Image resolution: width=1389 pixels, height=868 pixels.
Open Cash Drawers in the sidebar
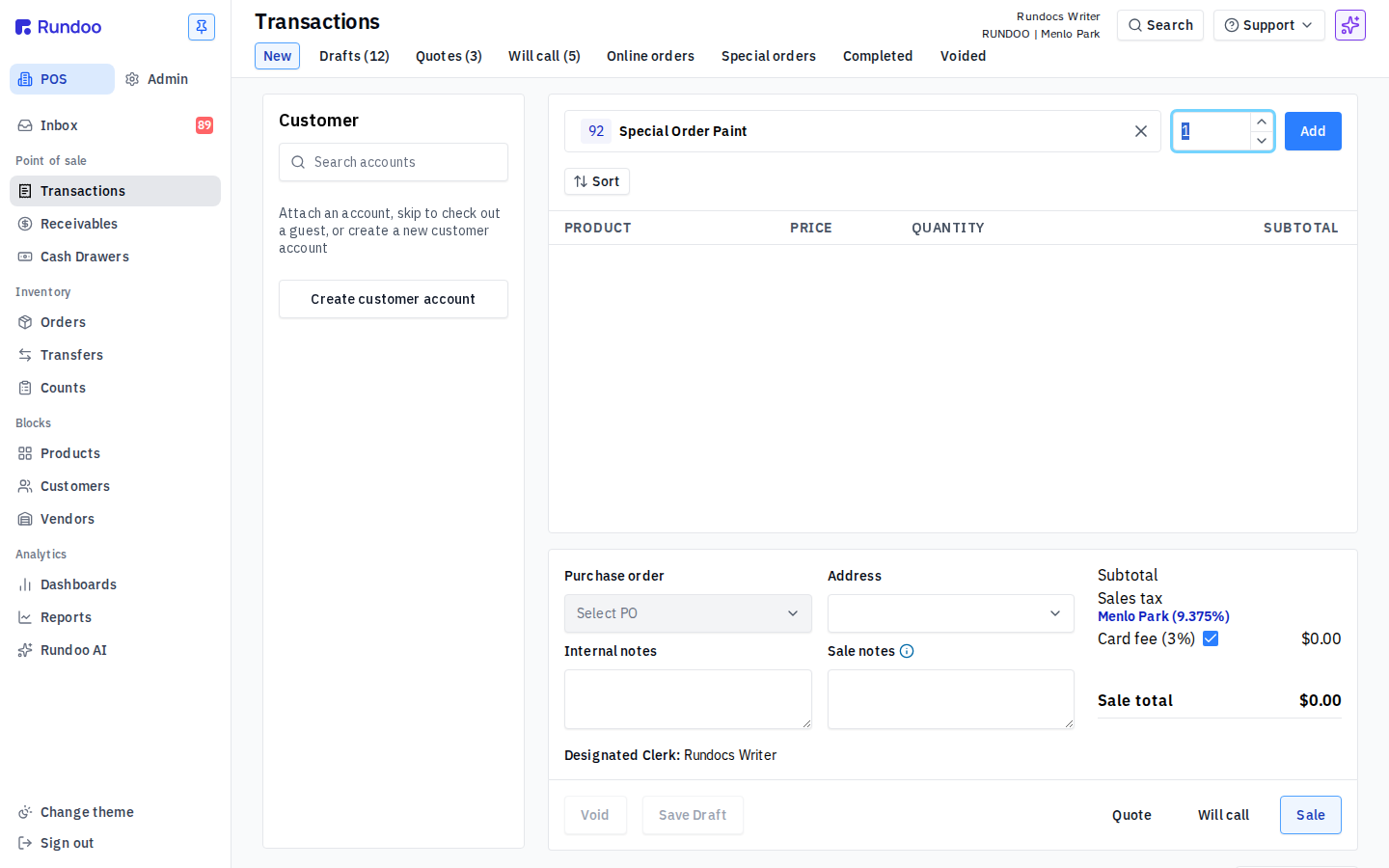(115, 257)
